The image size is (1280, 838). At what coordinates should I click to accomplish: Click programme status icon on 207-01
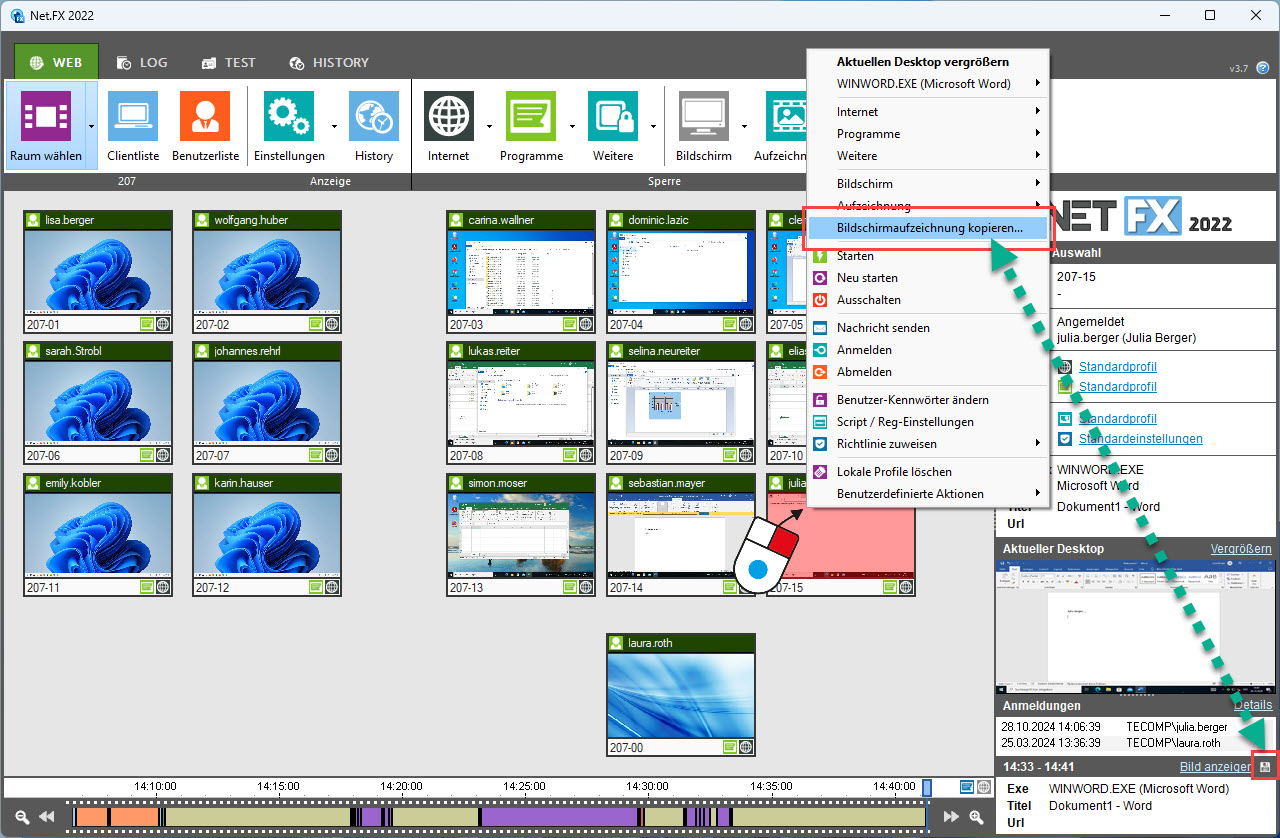point(147,324)
